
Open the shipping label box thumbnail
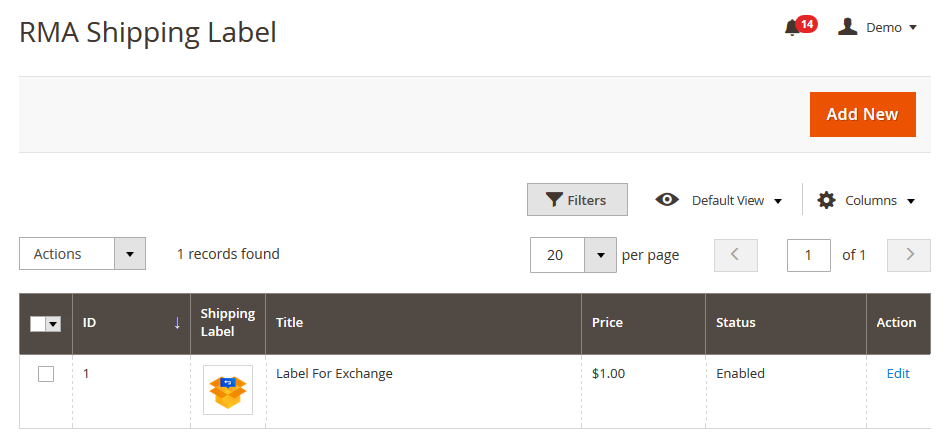[228, 390]
